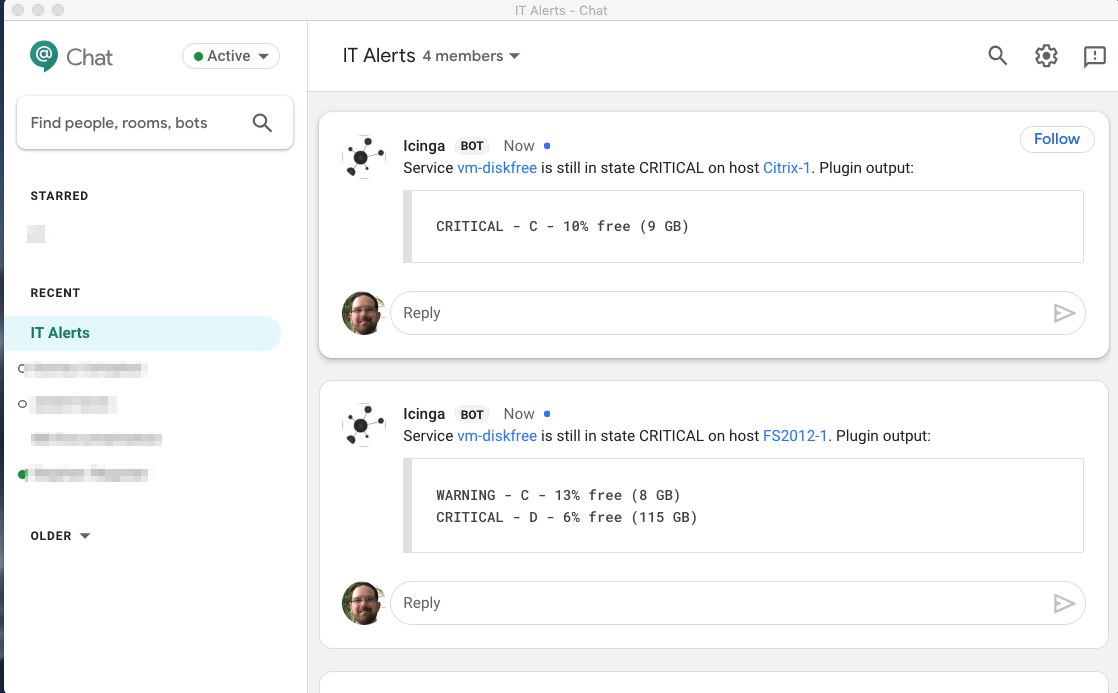Click 'WARNING - C - 13% free (8 GB)' text
Image resolution: width=1118 pixels, height=693 pixels.
click(x=558, y=495)
